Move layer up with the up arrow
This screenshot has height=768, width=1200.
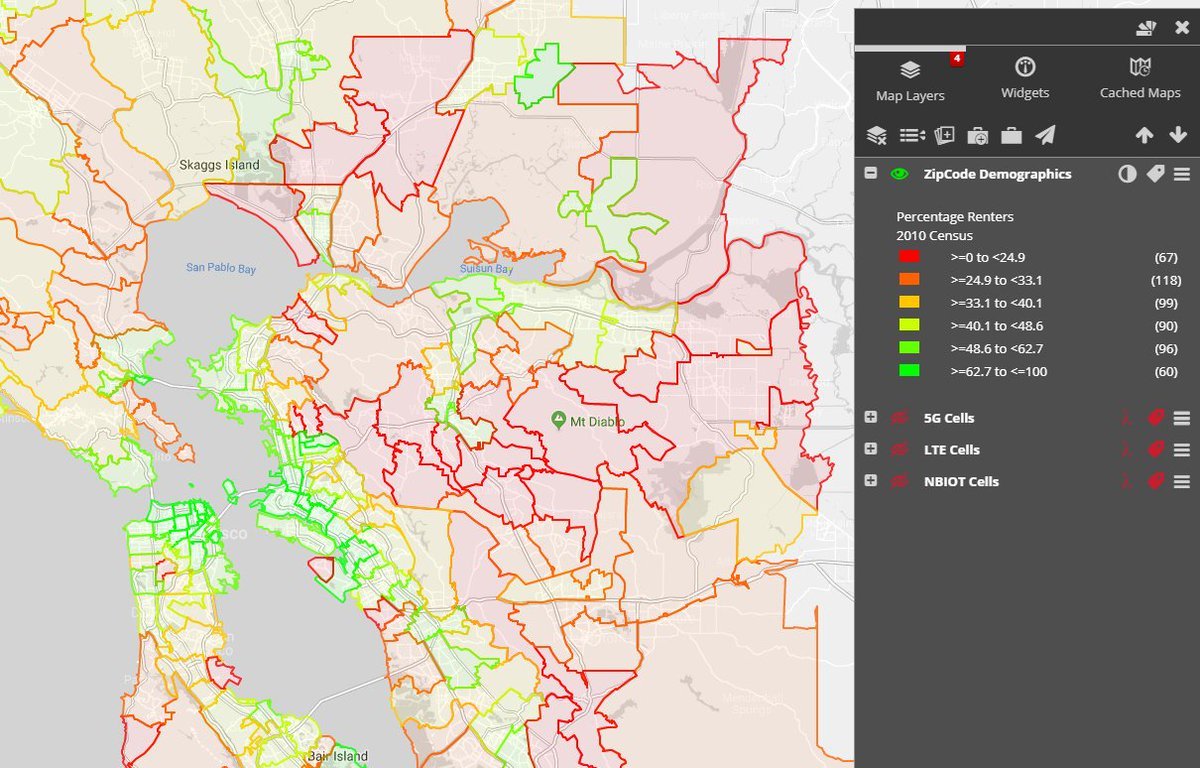[1144, 135]
